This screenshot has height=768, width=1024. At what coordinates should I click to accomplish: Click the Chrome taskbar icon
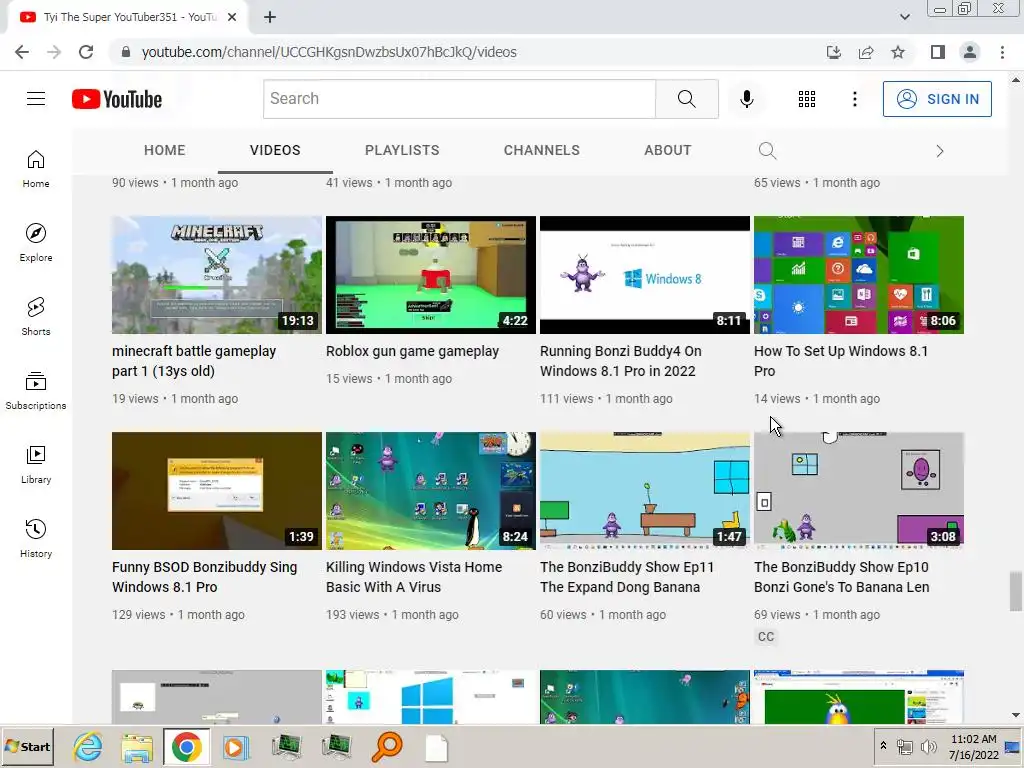pyautogui.click(x=187, y=746)
